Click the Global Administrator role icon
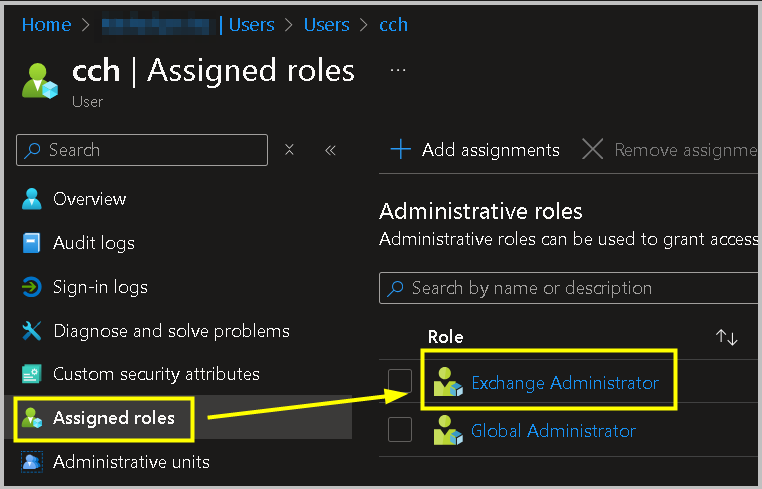The image size is (762, 489). click(x=448, y=430)
